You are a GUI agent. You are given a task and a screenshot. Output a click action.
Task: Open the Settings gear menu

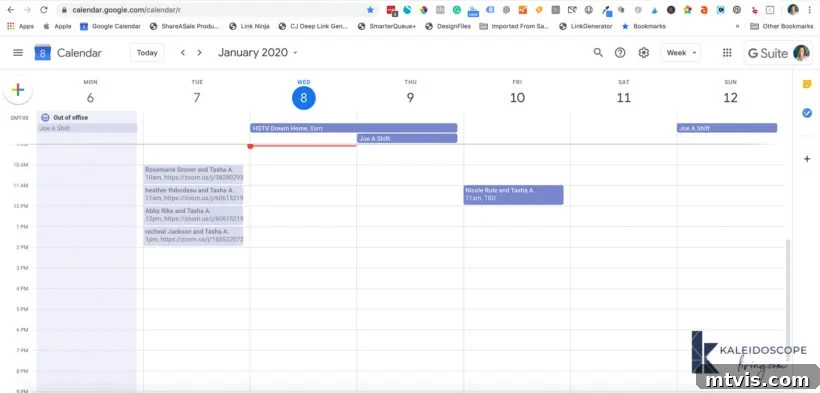pos(644,52)
